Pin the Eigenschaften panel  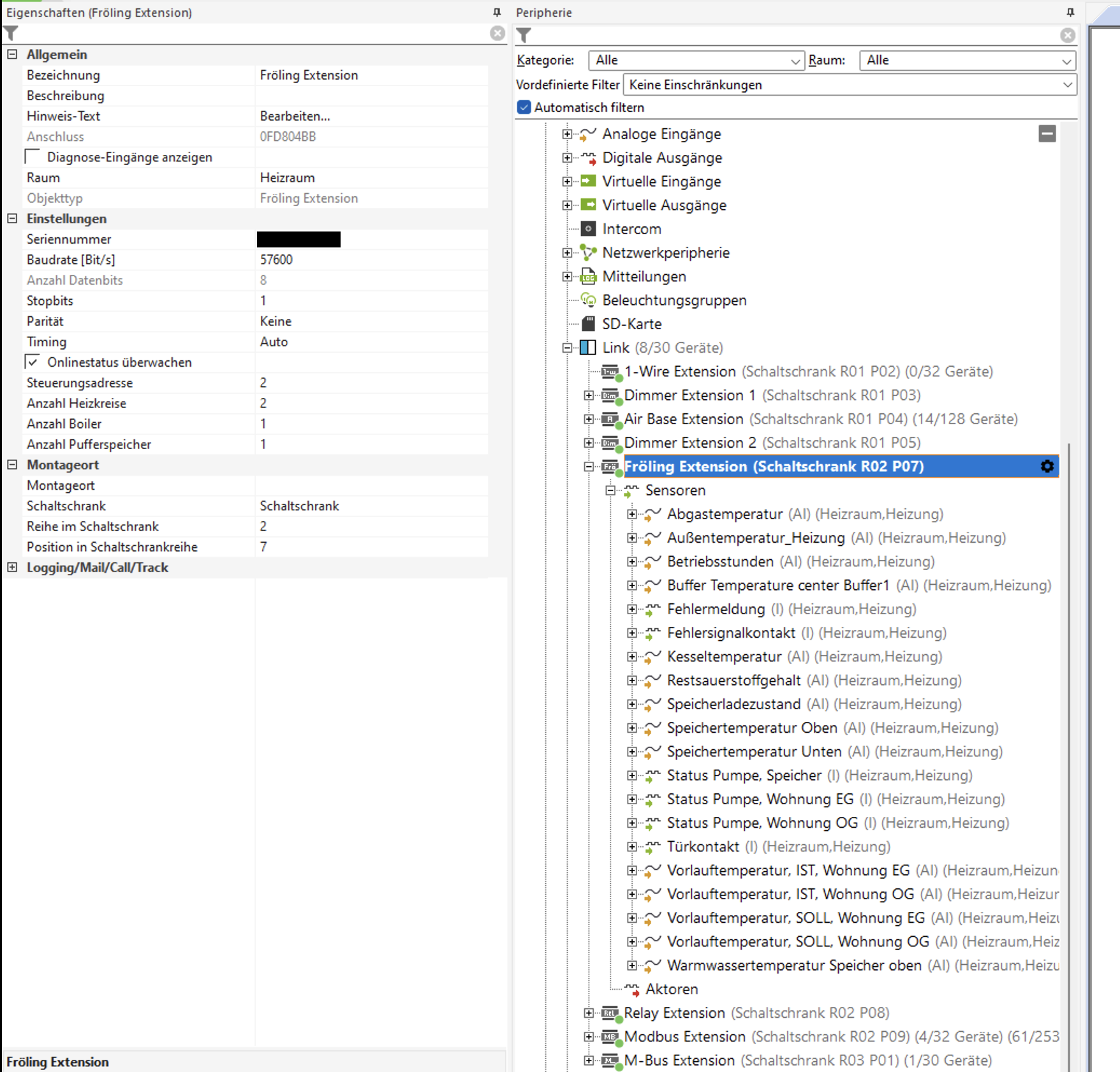497,12
